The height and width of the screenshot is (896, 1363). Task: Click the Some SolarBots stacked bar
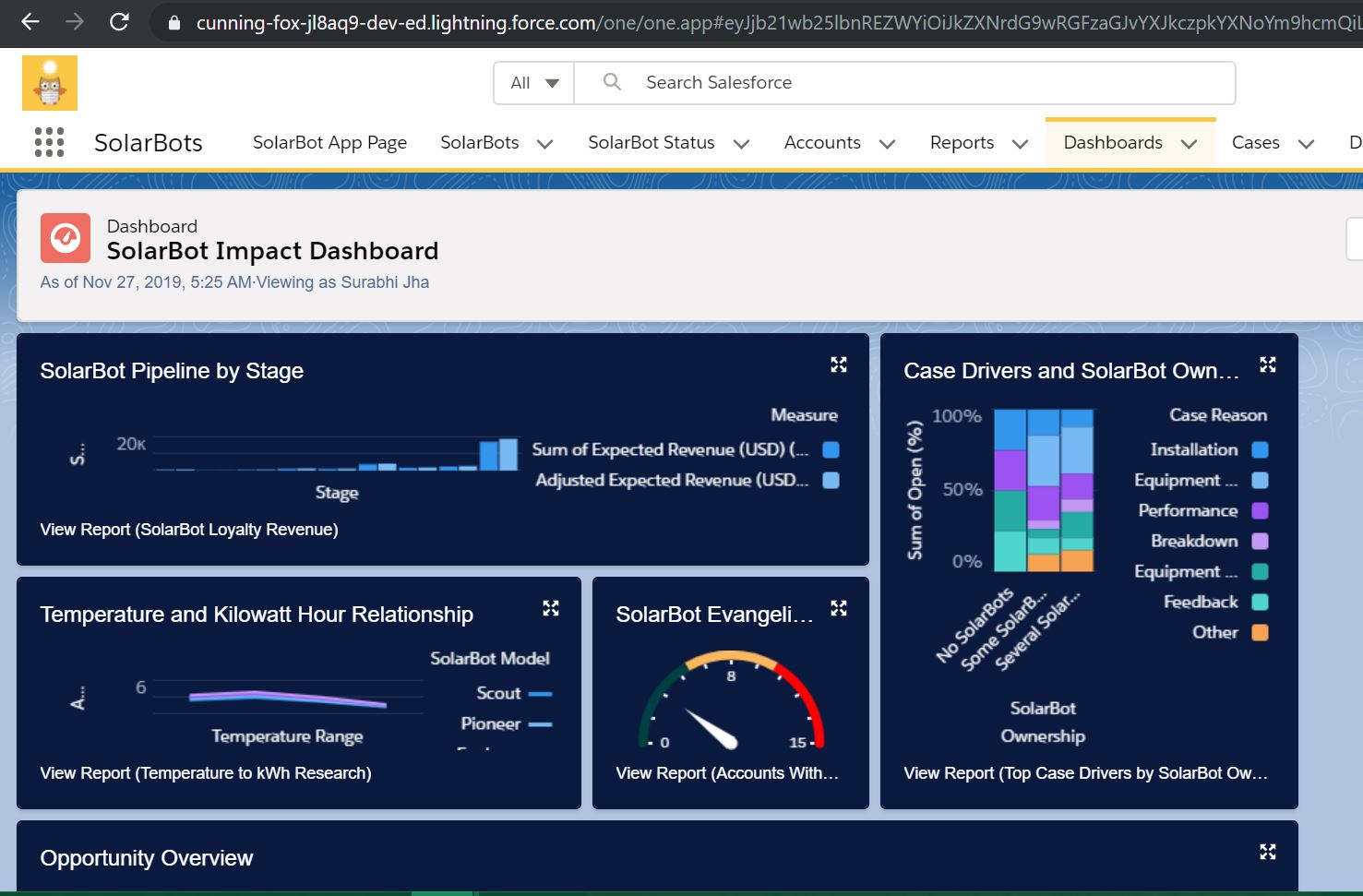tap(1044, 491)
